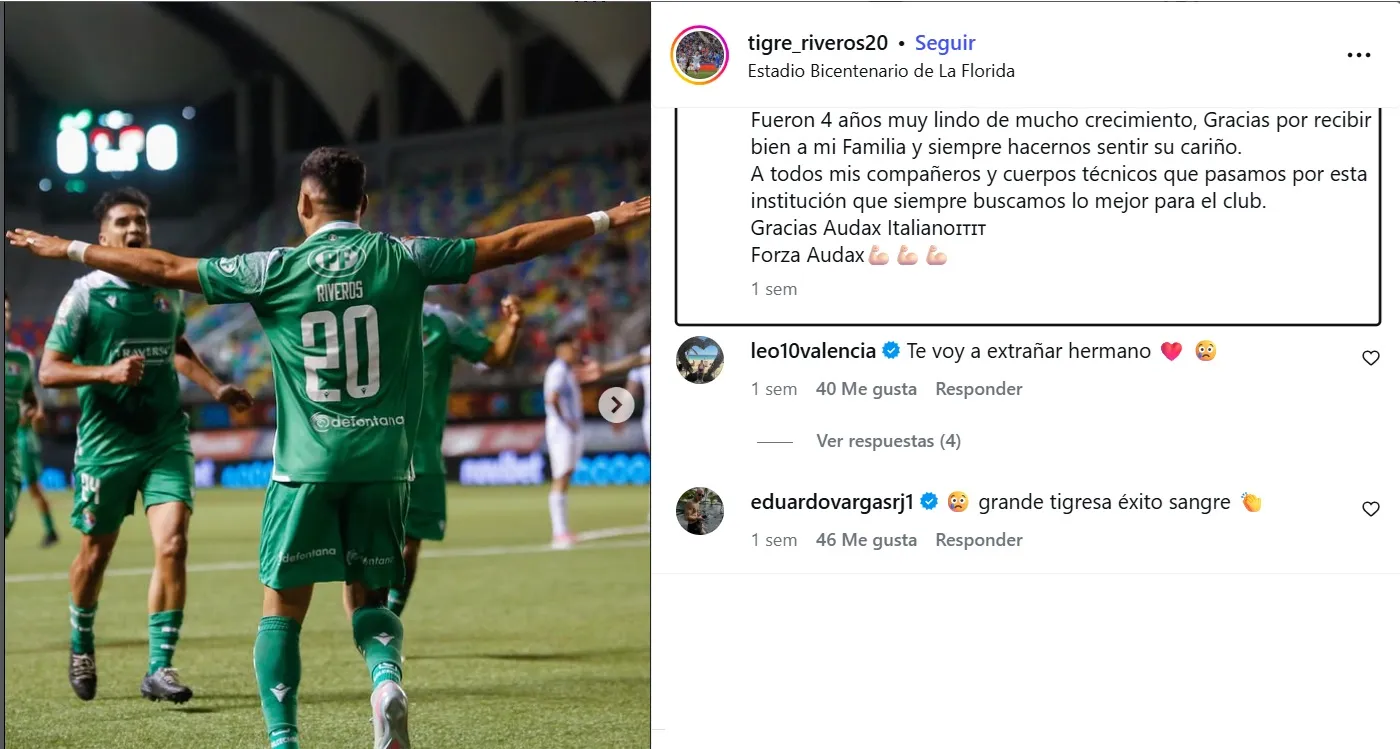This screenshot has width=1400, height=749.
Task: Click verified badge next to leo10valencia
Action: [891, 351]
